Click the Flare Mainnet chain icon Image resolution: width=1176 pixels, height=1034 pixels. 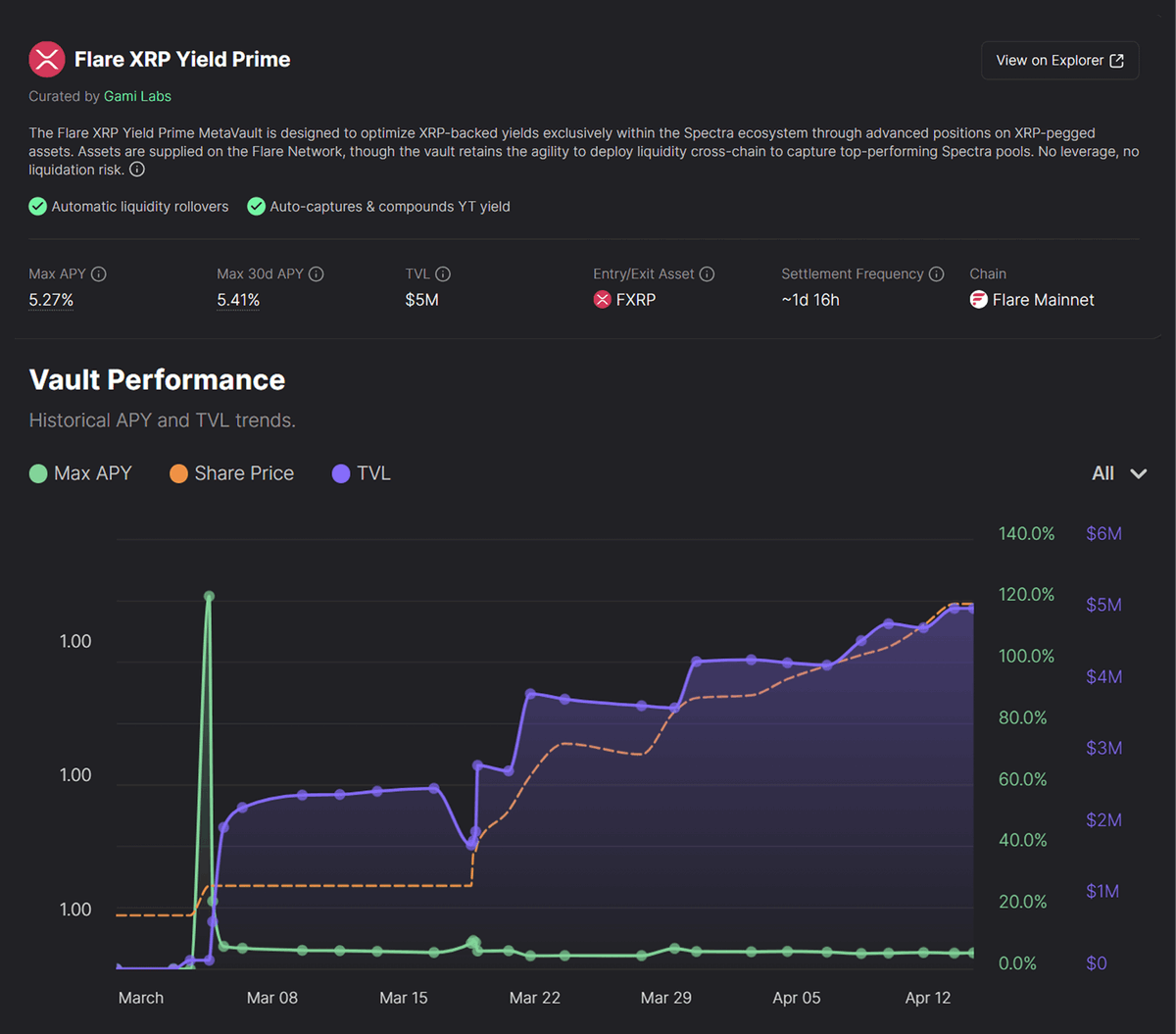coord(978,300)
